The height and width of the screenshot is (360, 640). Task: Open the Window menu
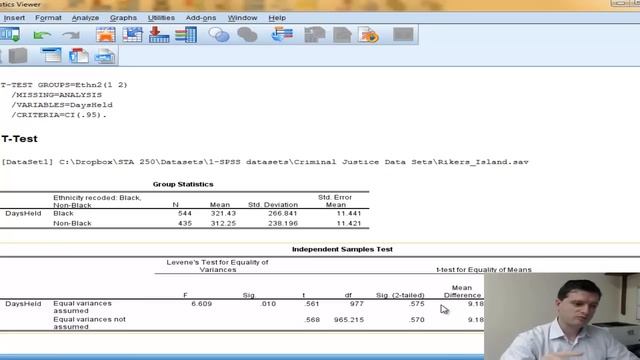pos(242,18)
